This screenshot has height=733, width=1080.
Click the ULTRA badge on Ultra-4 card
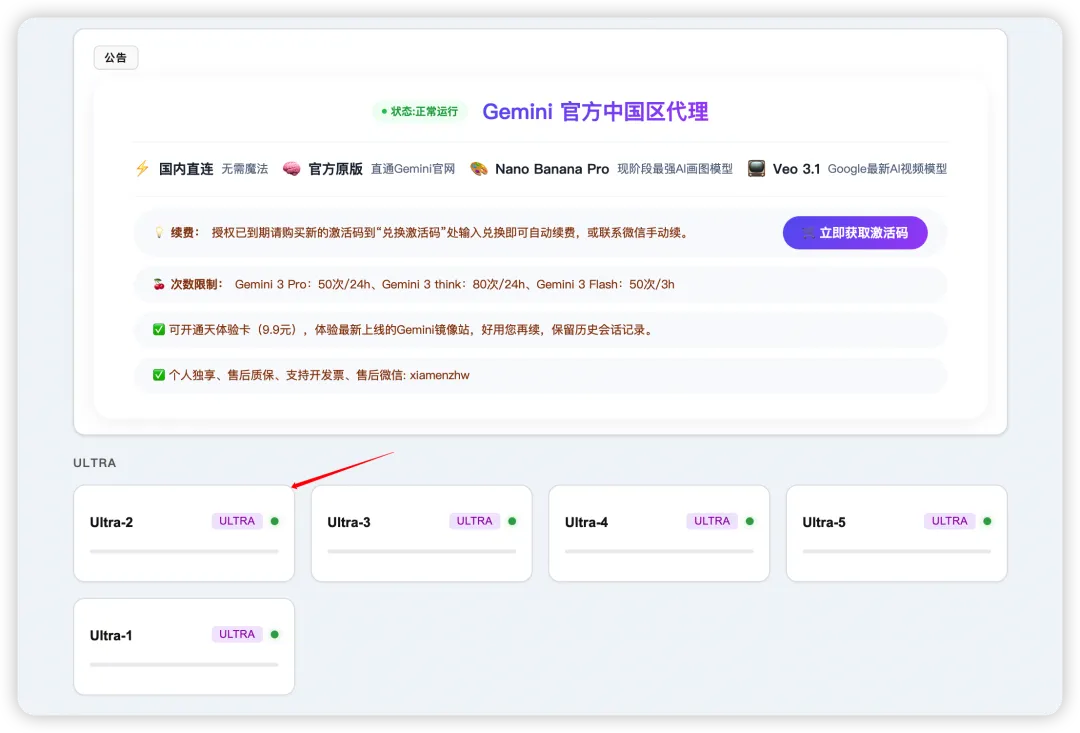(x=712, y=522)
